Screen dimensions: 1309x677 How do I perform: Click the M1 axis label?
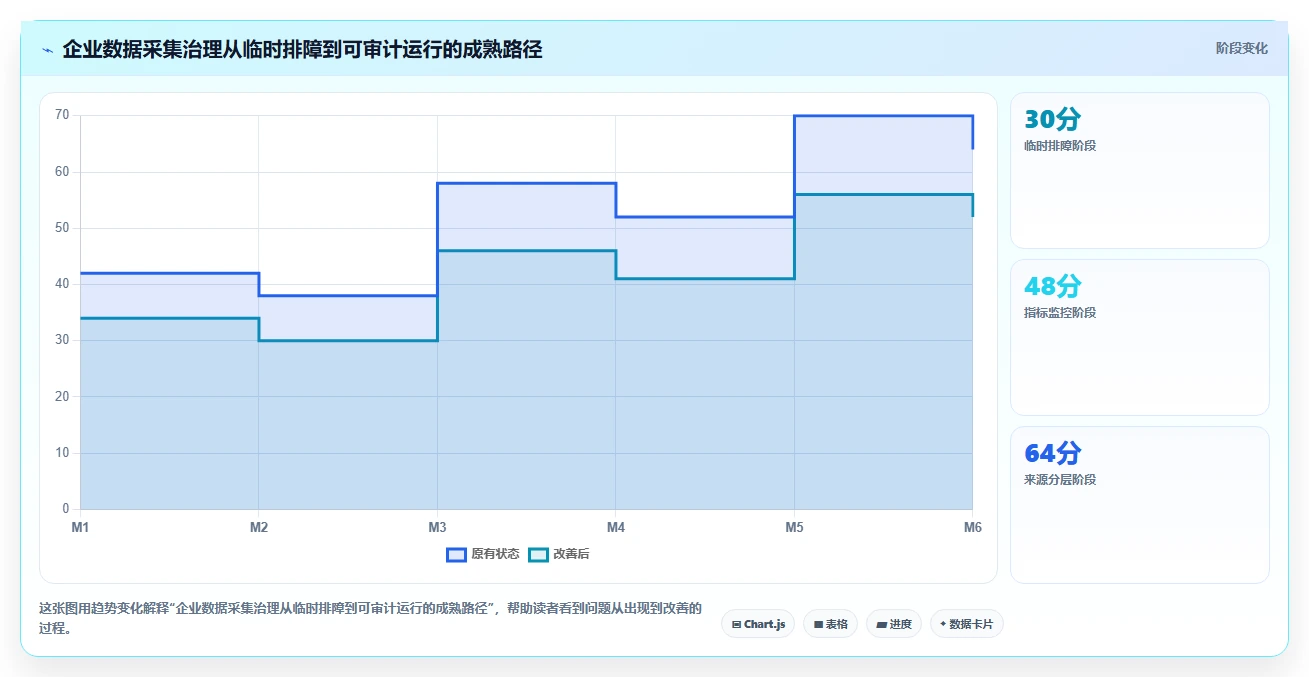click(80, 527)
